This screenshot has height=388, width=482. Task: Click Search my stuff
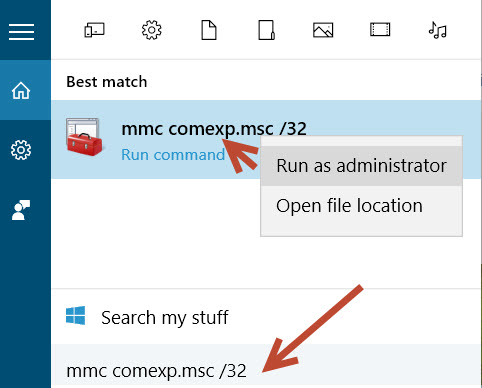[165, 317]
